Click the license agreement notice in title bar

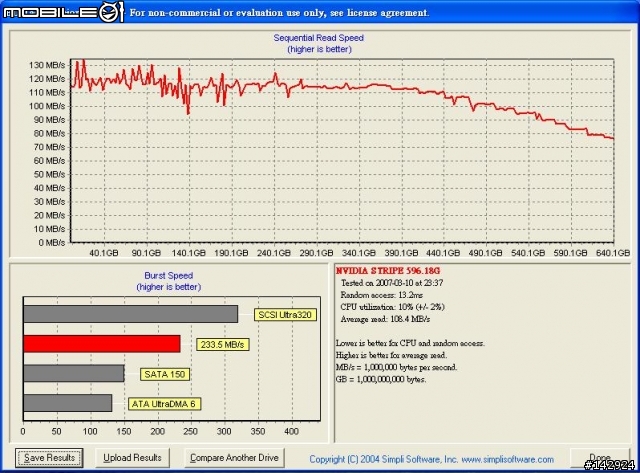[x=279, y=13]
